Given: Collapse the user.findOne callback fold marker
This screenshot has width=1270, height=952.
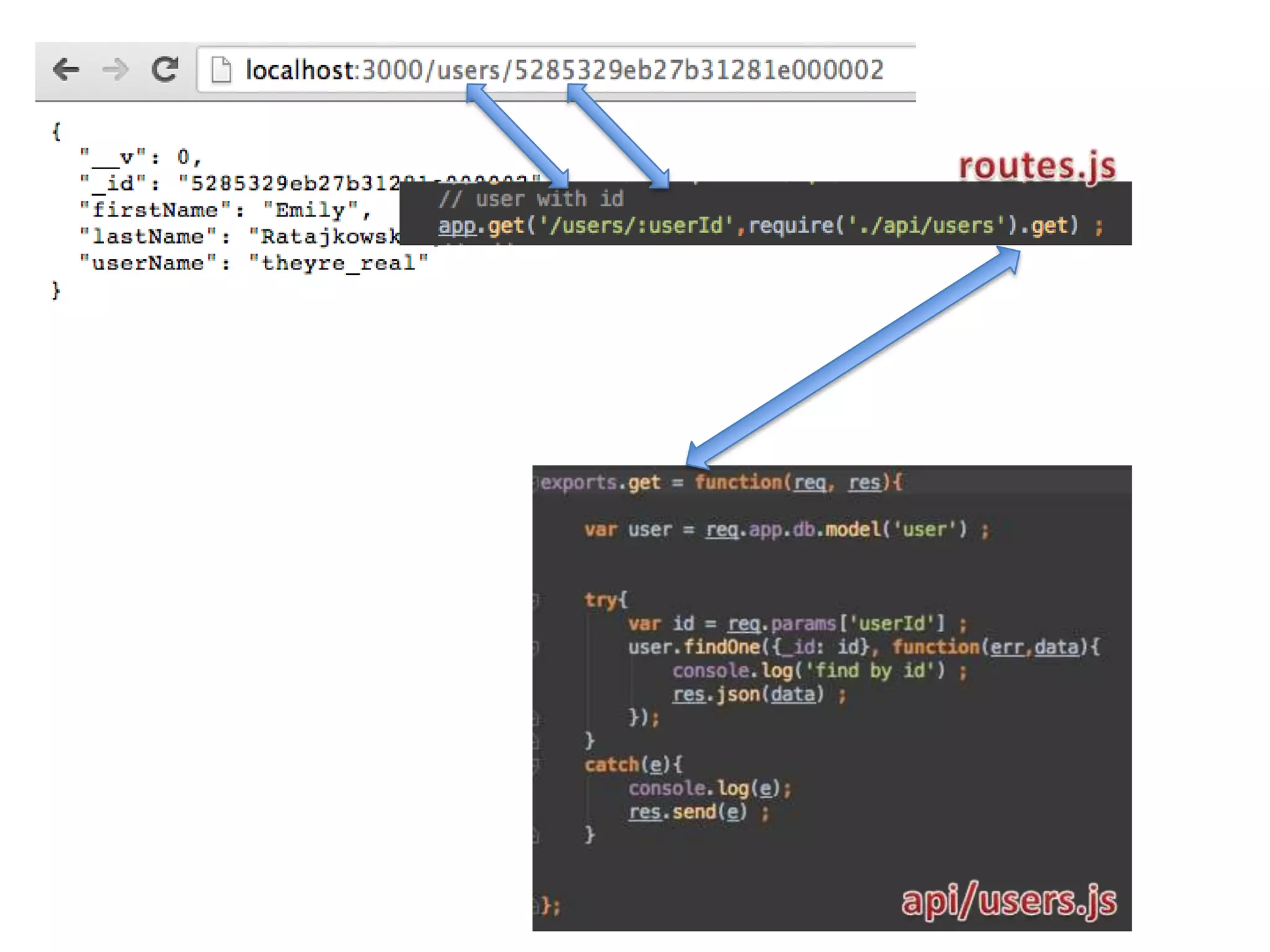Looking at the screenshot, I should pyautogui.click(x=536, y=648).
